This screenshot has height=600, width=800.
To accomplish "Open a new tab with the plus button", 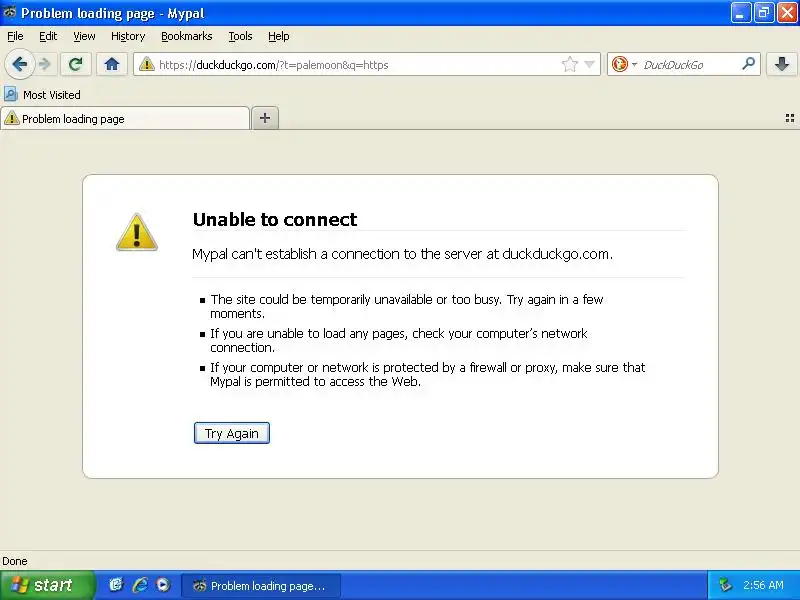I will 265,118.
